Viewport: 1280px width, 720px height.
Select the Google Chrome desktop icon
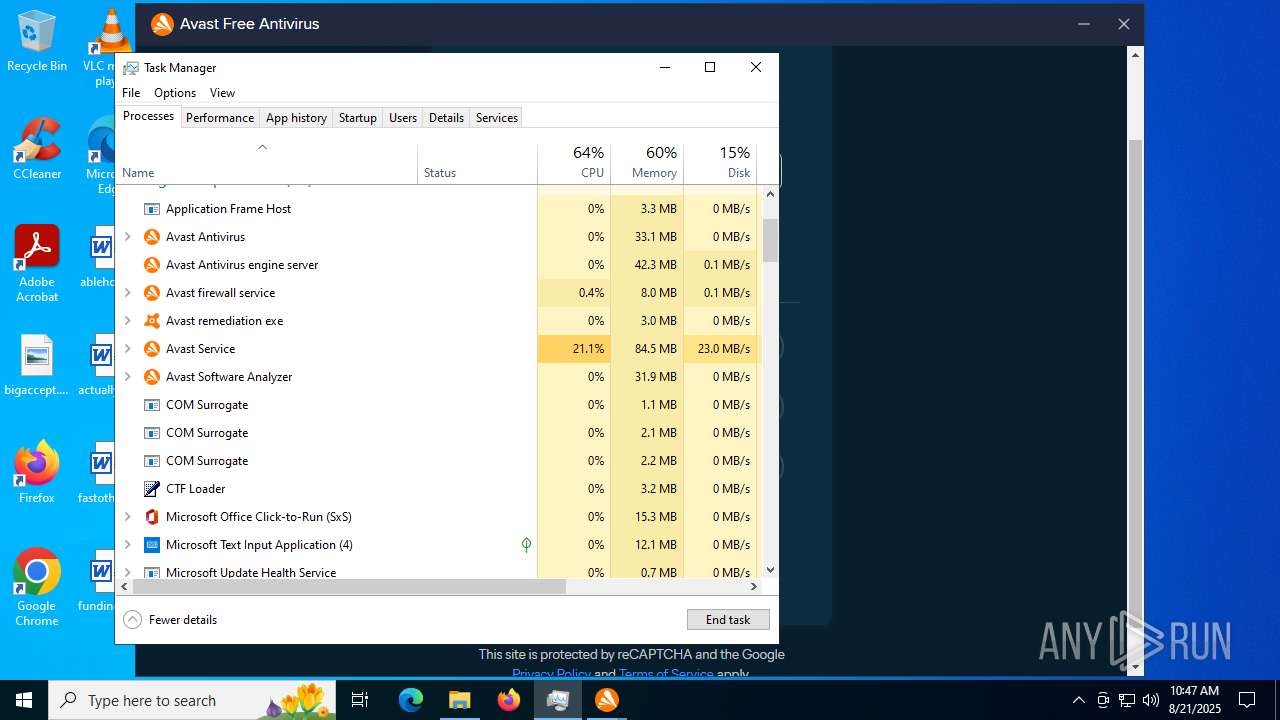click(x=37, y=588)
